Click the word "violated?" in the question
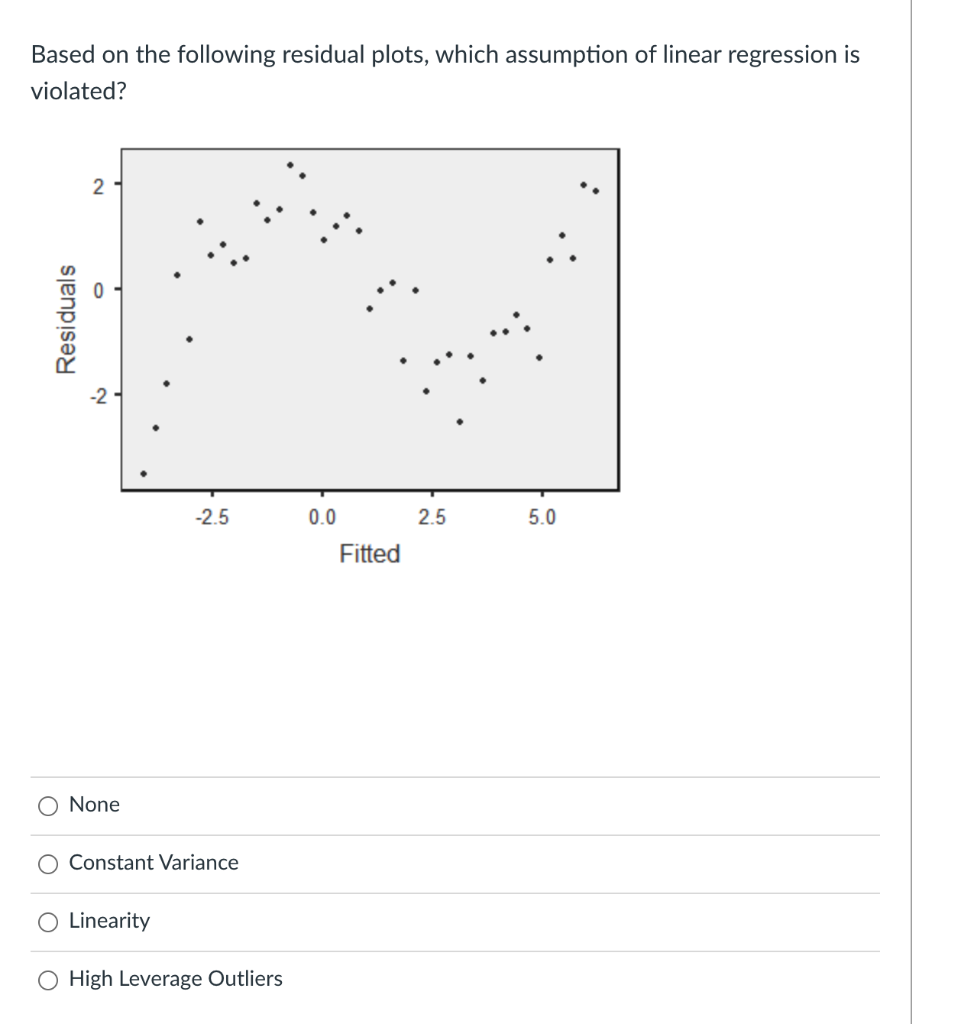961x1024 pixels. 78,91
